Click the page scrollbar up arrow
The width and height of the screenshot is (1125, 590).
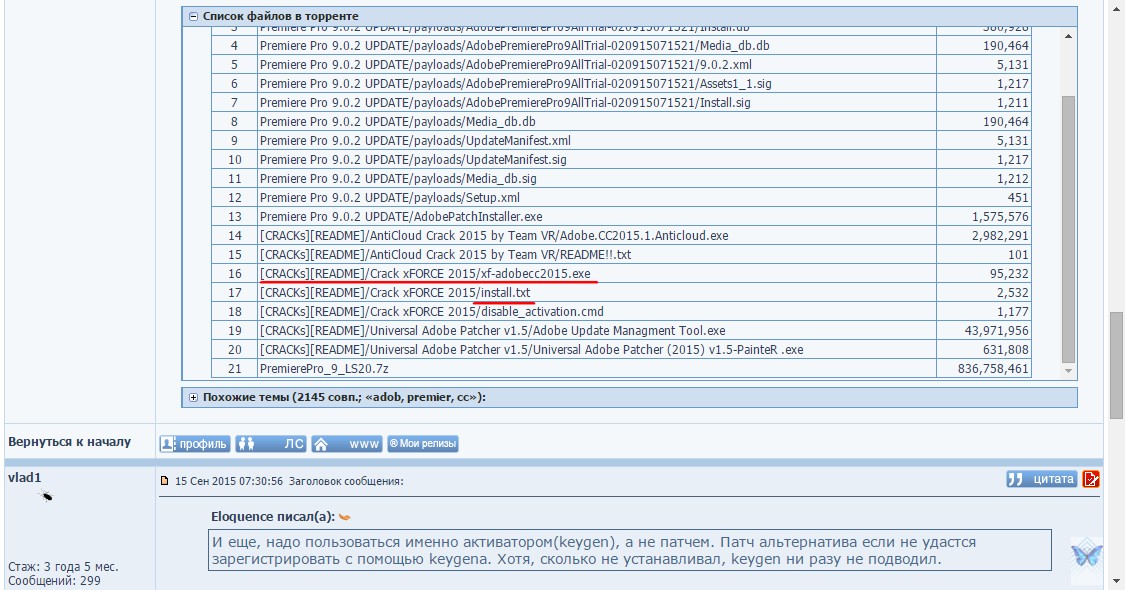[1116, 8]
